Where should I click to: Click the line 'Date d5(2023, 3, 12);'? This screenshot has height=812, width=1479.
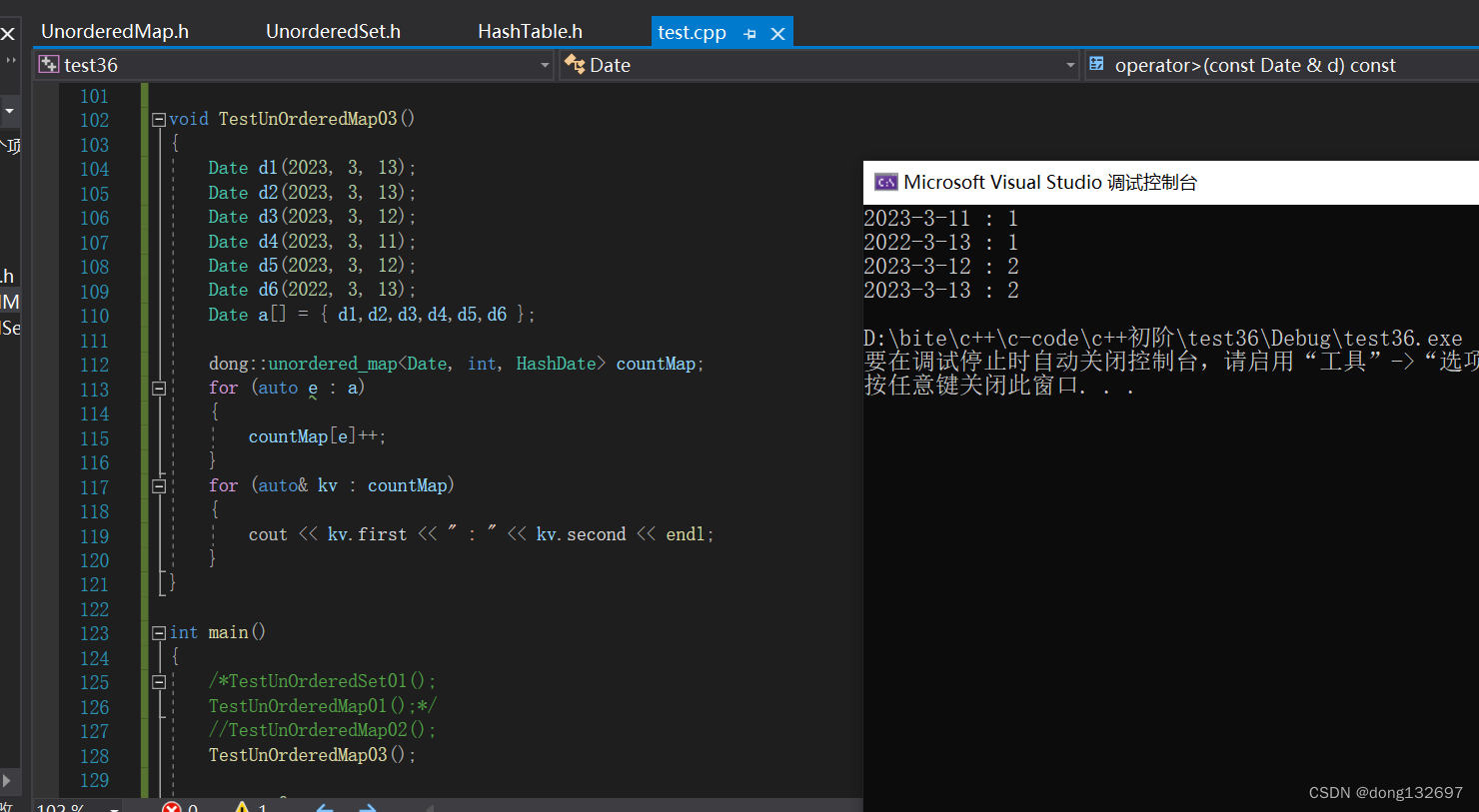click(312, 266)
